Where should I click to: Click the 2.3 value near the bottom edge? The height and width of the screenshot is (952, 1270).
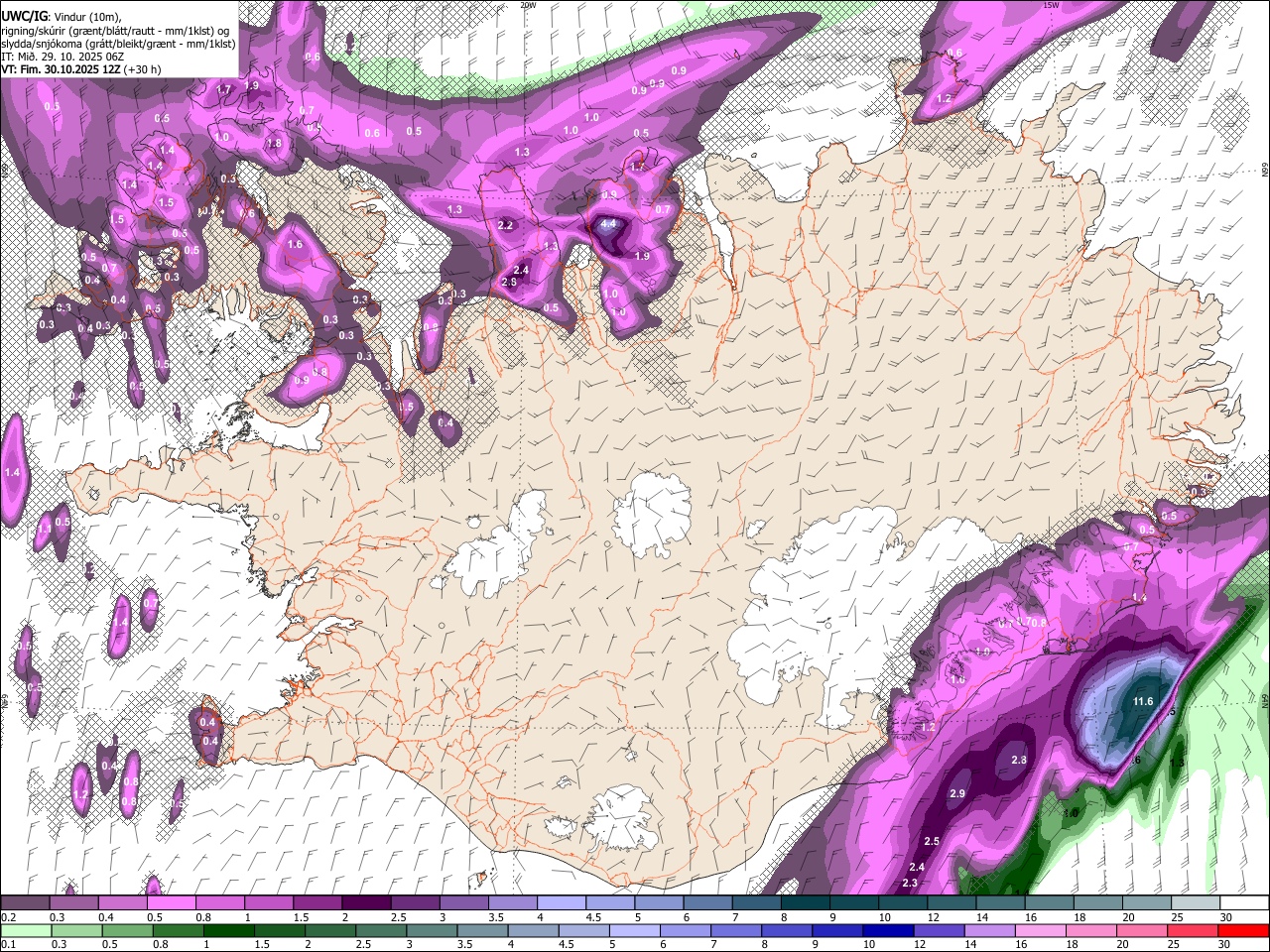point(910,883)
